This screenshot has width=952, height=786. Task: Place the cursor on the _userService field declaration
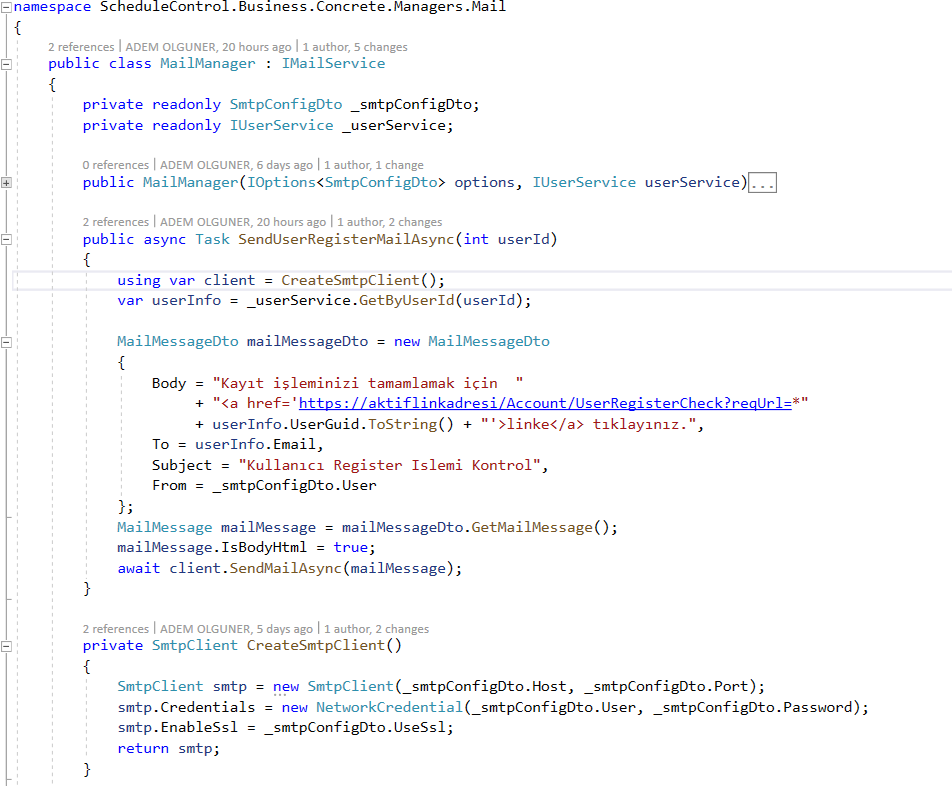click(x=397, y=126)
